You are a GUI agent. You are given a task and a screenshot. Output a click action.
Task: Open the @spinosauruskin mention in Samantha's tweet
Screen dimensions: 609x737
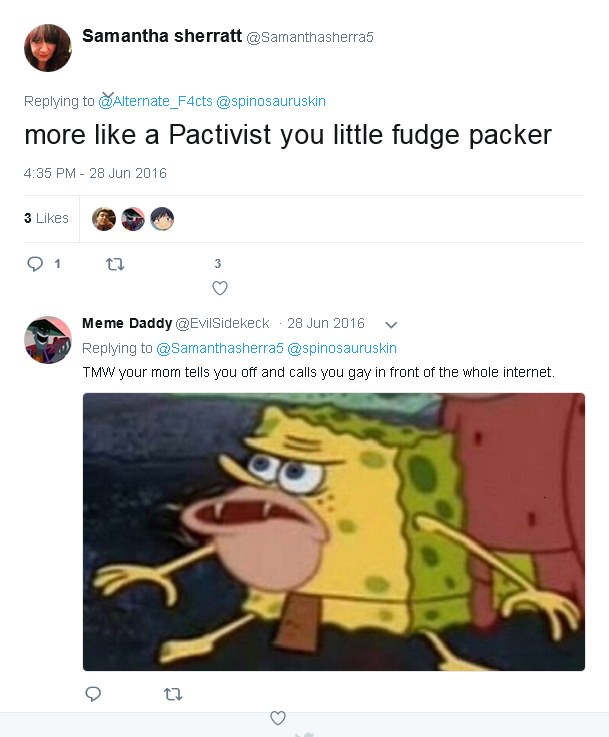[271, 101]
